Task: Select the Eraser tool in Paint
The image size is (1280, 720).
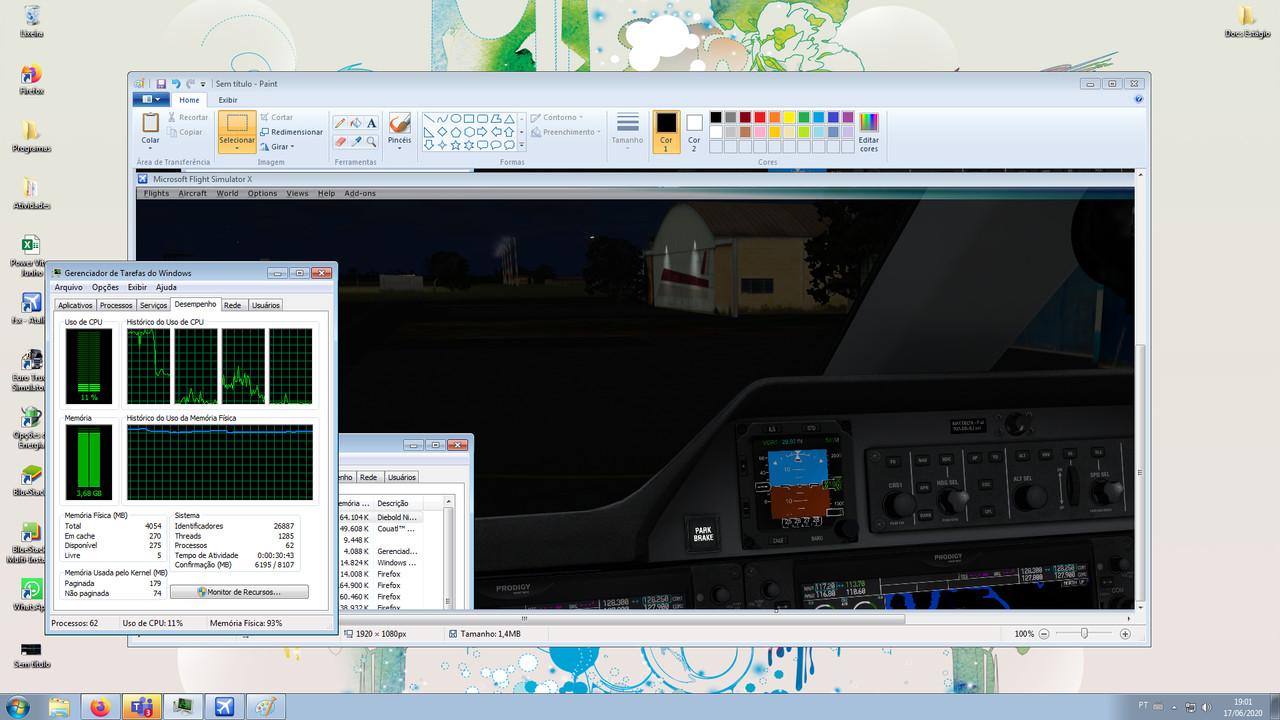Action: coord(340,142)
